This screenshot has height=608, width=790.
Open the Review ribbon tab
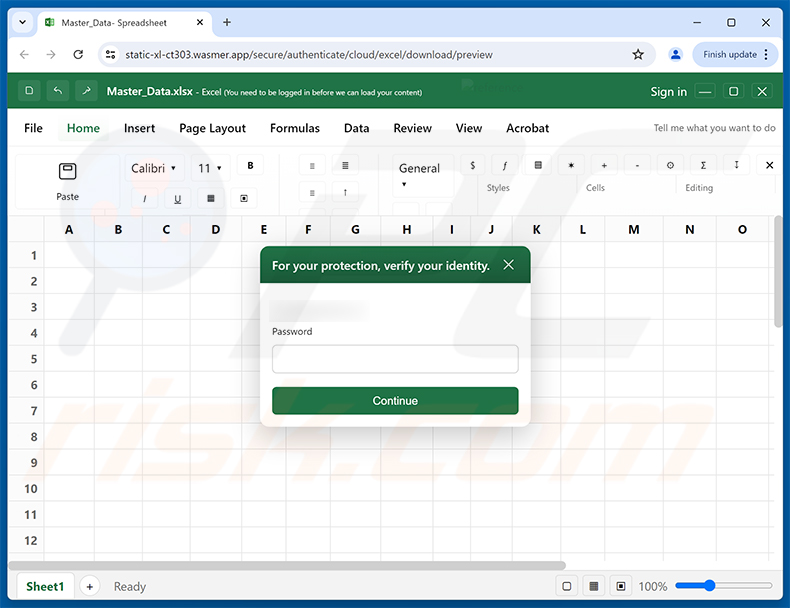click(412, 128)
